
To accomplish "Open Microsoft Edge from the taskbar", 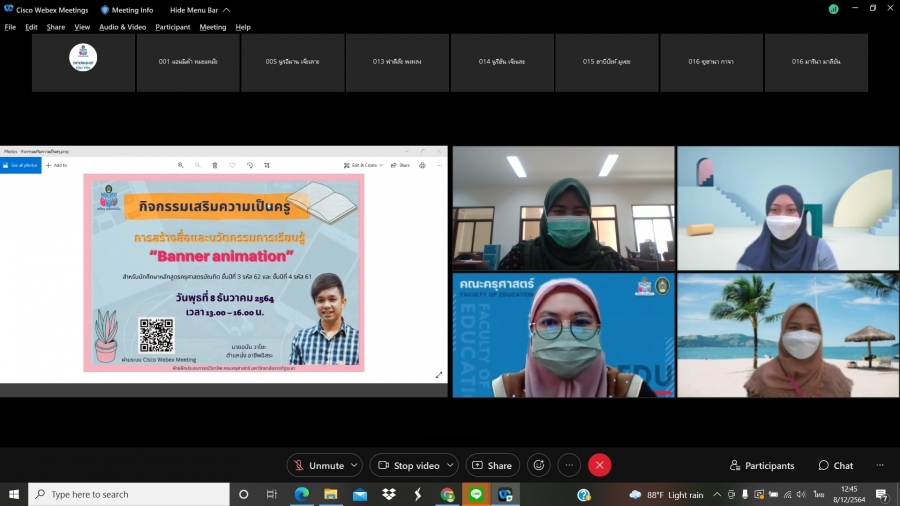I will coord(301,494).
